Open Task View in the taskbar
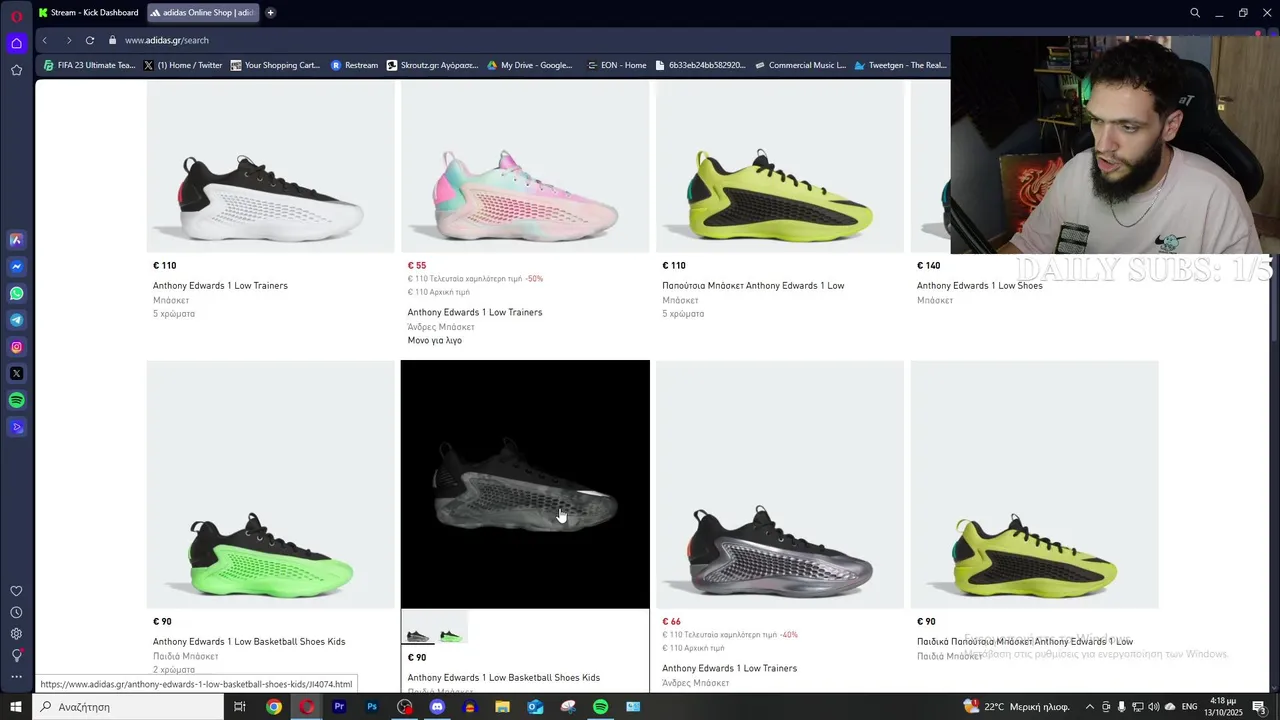 (x=240, y=707)
